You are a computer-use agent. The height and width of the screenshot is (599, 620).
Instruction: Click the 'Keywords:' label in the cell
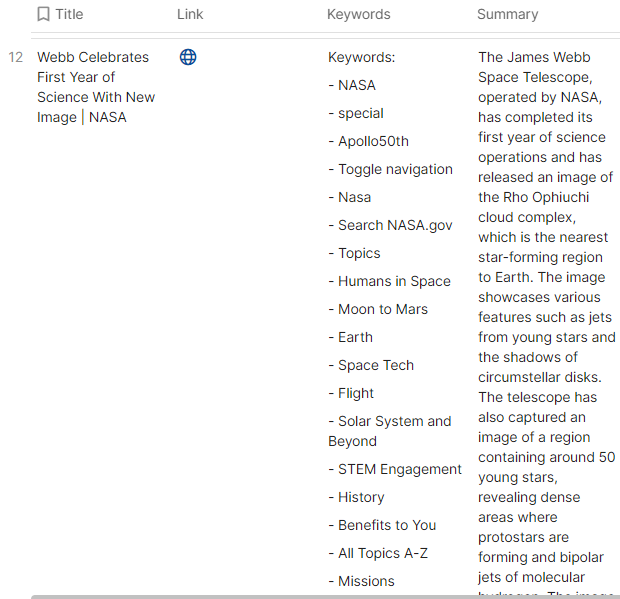[361, 57]
